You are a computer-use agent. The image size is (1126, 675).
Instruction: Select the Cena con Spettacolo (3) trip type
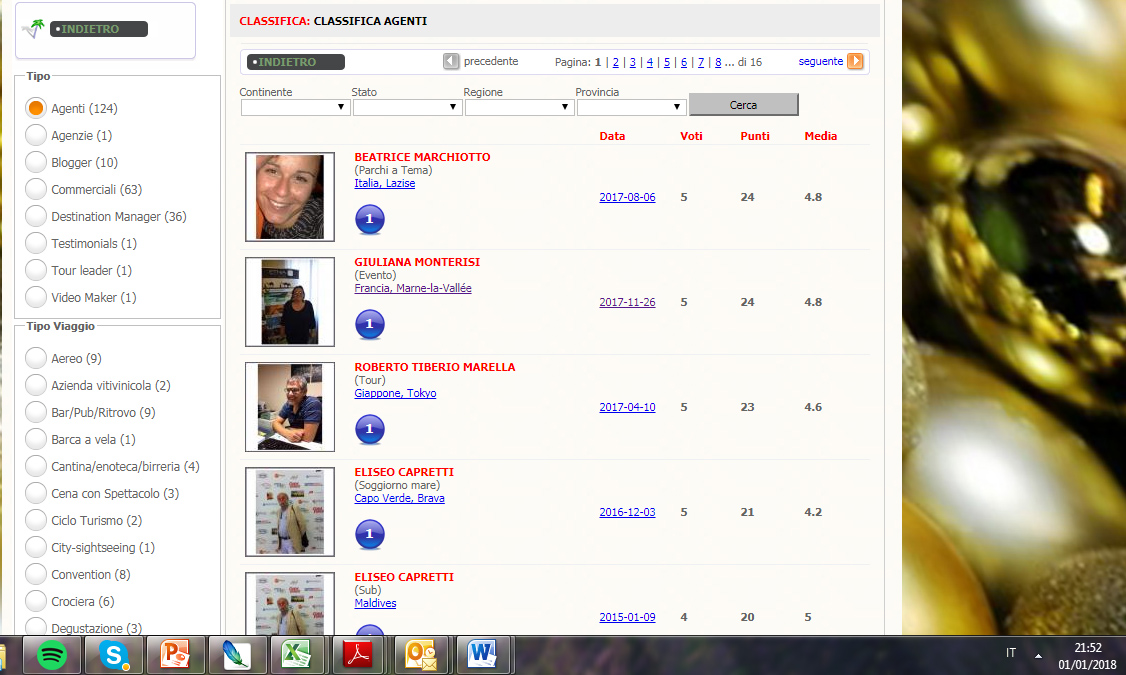tap(35, 493)
